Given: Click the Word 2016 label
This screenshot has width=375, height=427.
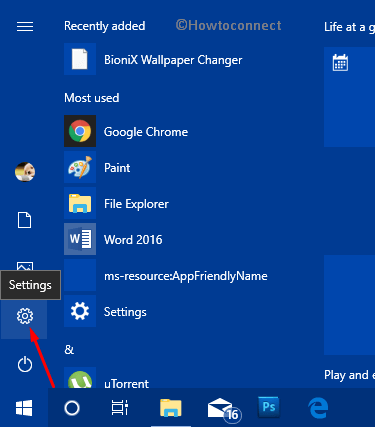Looking at the screenshot, I should [133, 240].
